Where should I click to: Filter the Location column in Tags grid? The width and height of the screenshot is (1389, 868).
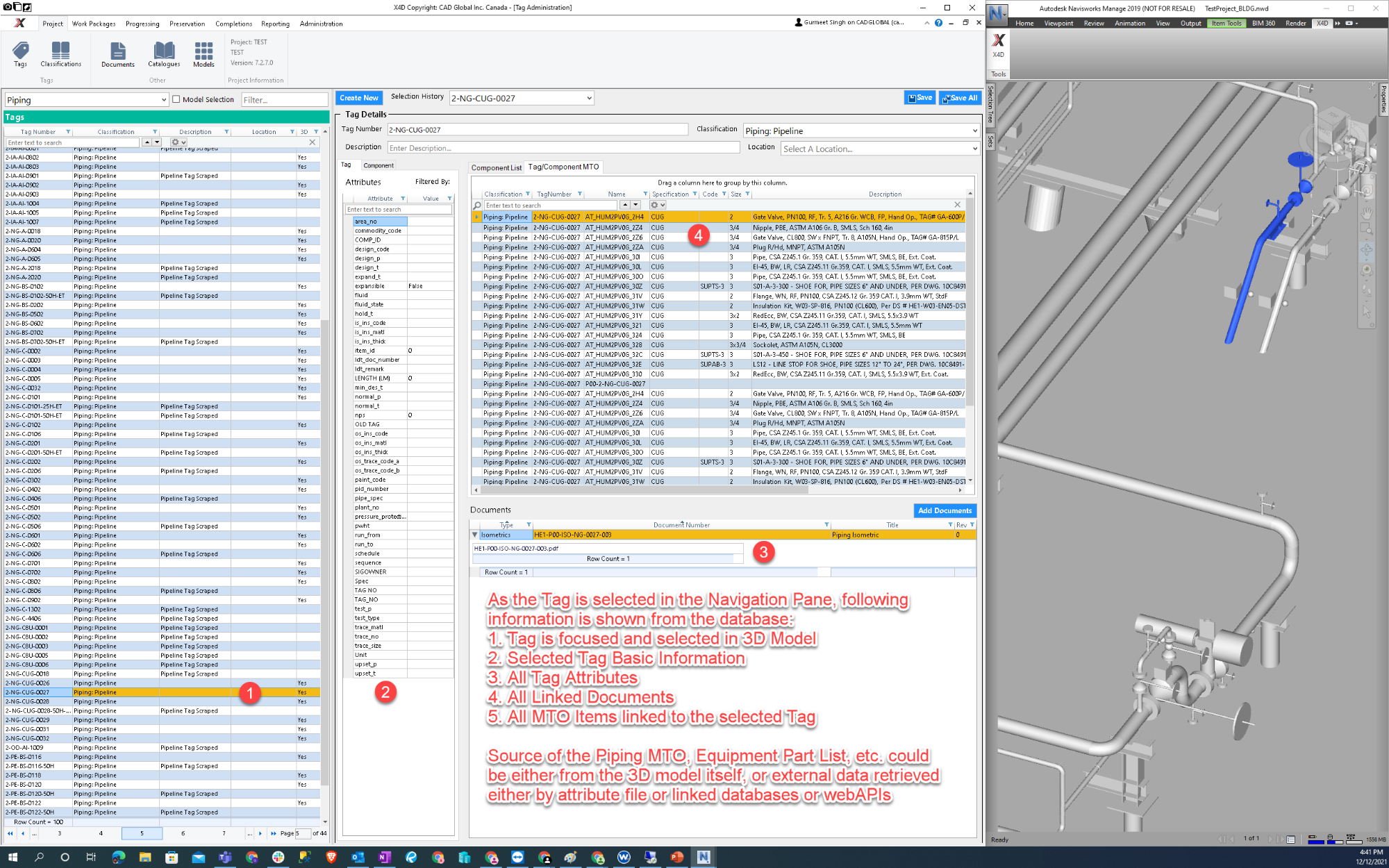pyautogui.click(x=292, y=132)
